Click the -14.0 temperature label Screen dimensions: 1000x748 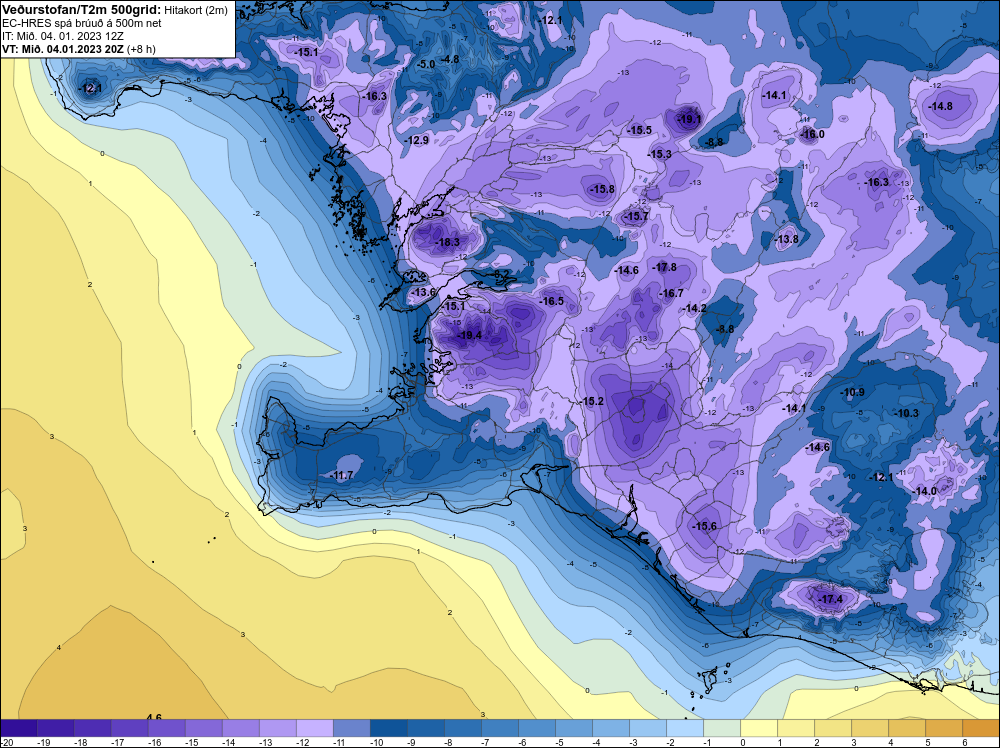click(x=925, y=491)
